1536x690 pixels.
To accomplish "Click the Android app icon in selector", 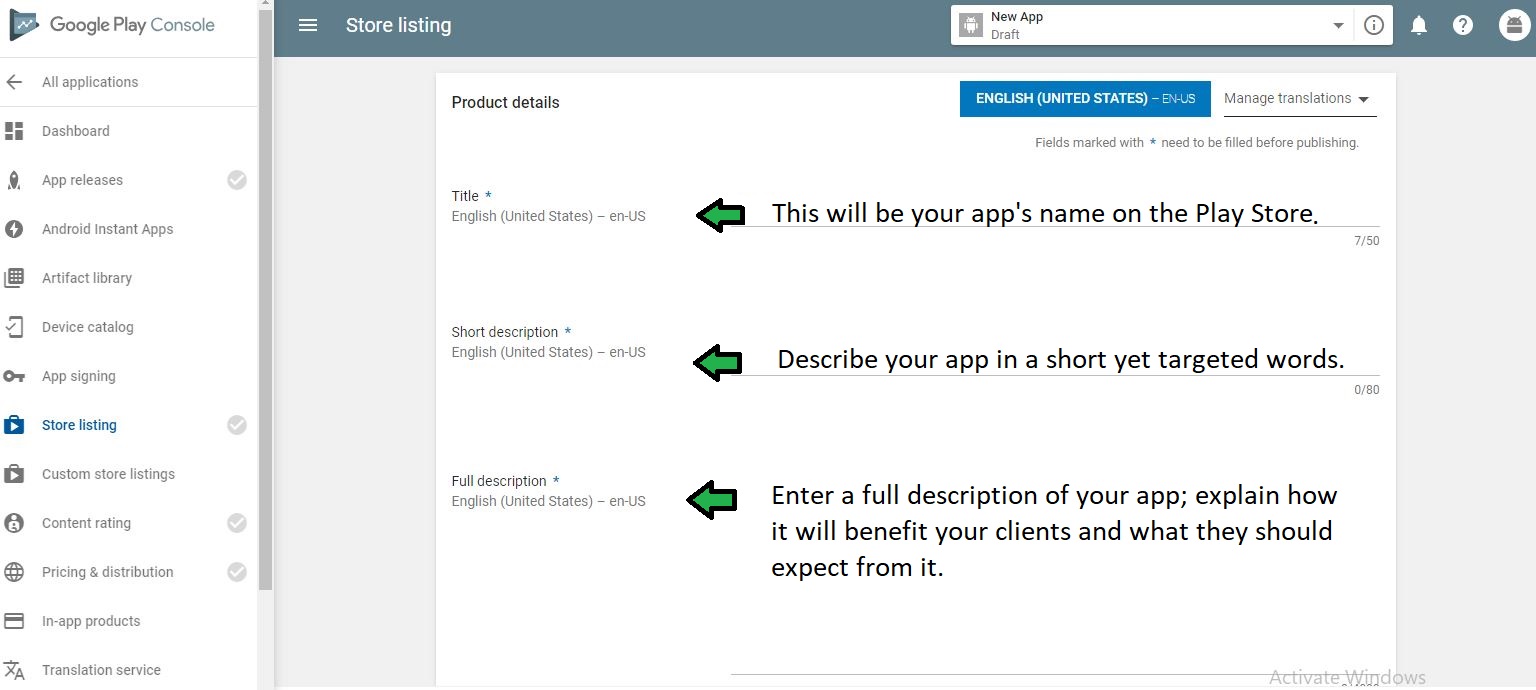I will tap(971, 26).
